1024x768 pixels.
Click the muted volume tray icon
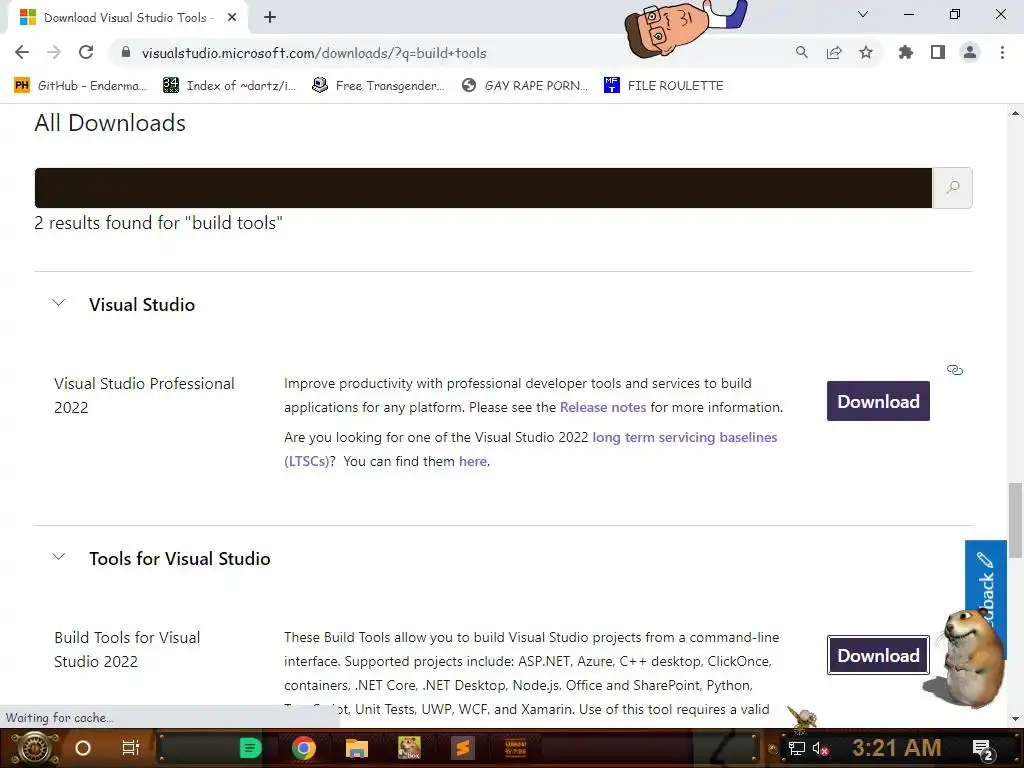coord(820,749)
